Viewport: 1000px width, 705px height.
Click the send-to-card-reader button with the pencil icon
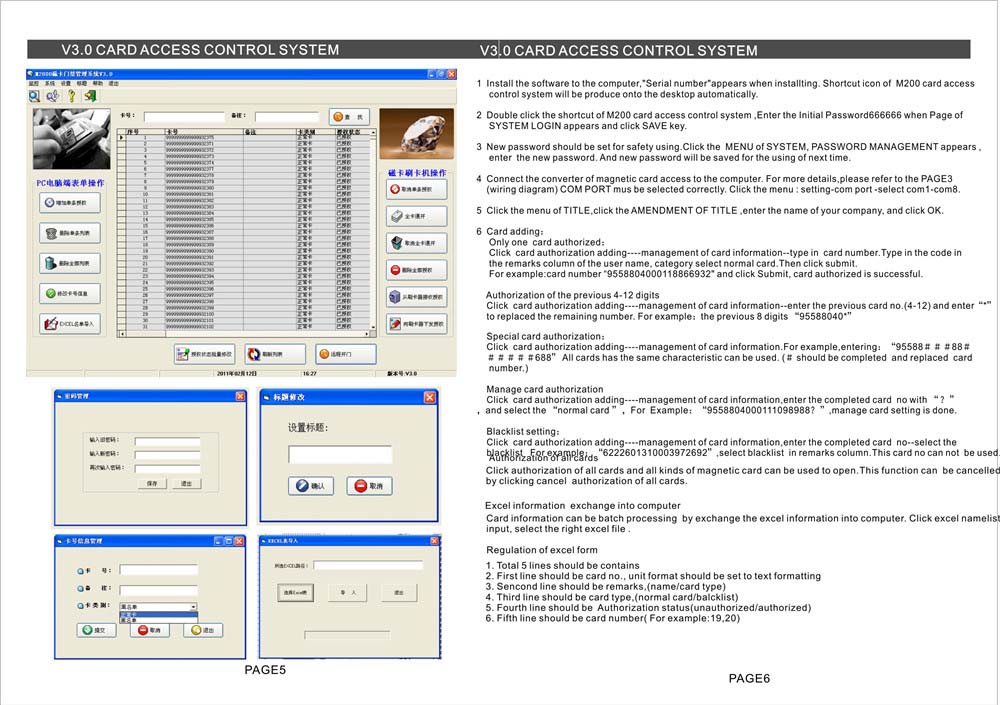(x=416, y=323)
